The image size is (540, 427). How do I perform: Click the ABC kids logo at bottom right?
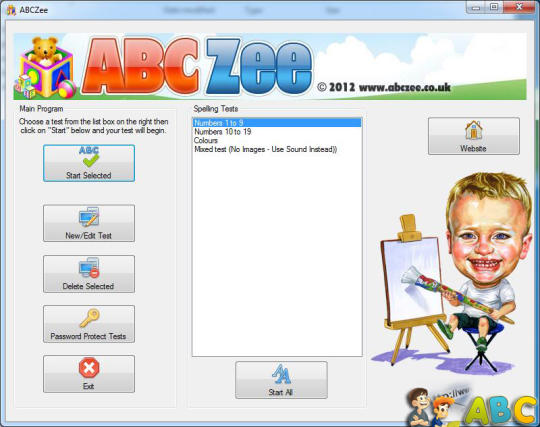472,406
